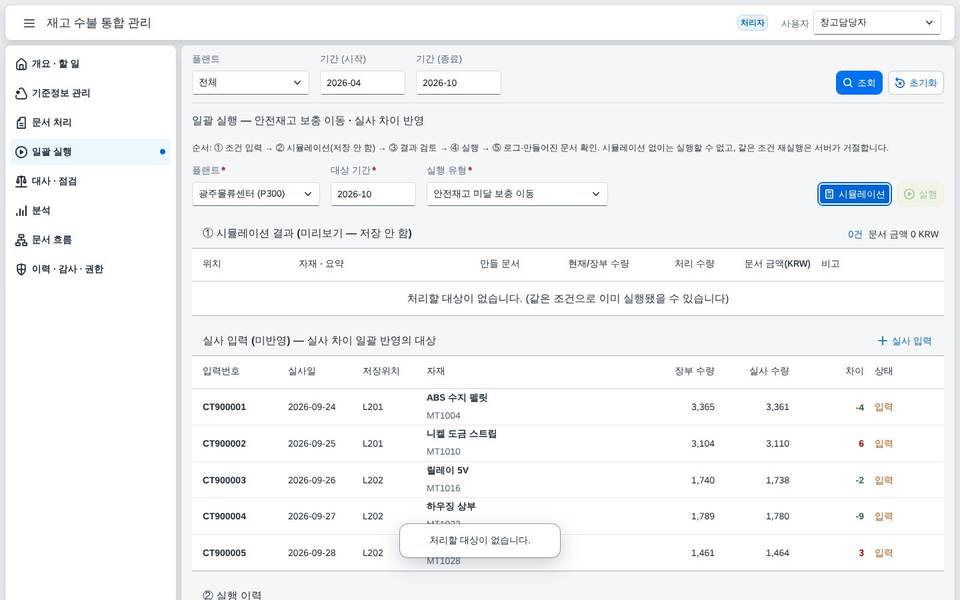Screen dimensions: 960x600
Task: Click the 처리할 대상이 없습니다. toast message
Action: pyautogui.click(x=480, y=541)
